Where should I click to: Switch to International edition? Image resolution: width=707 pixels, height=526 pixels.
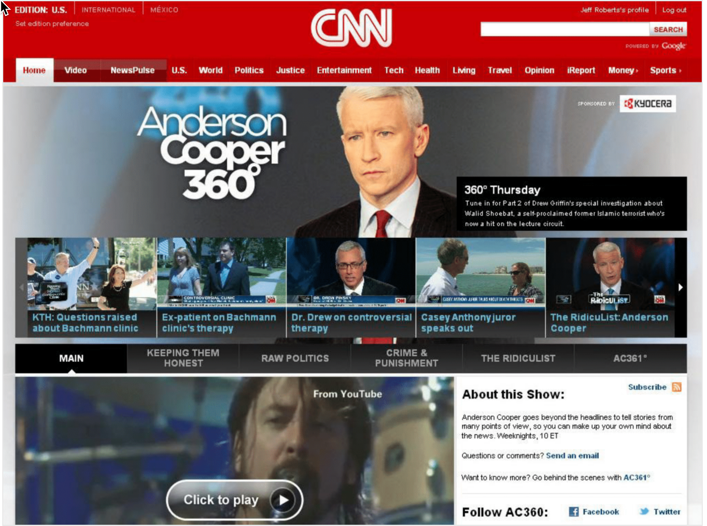click(x=108, y=10)
